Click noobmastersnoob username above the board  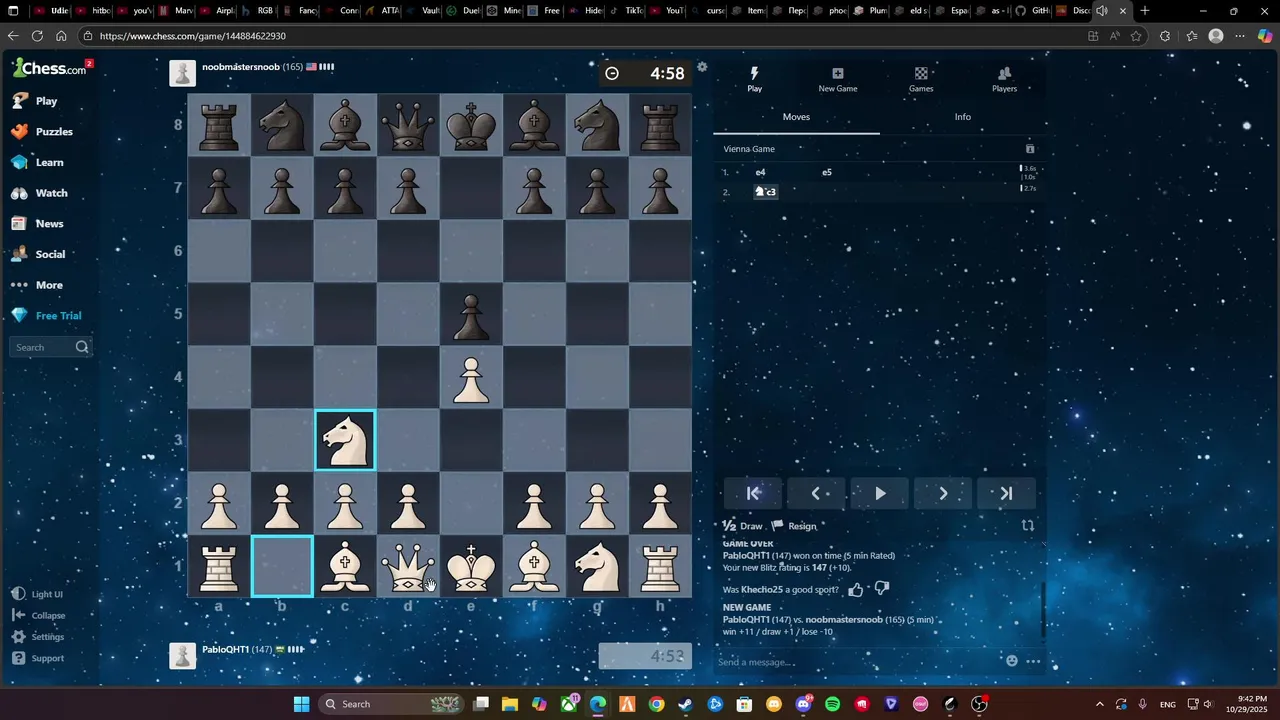pyautogui.click(x=240, y=67)
